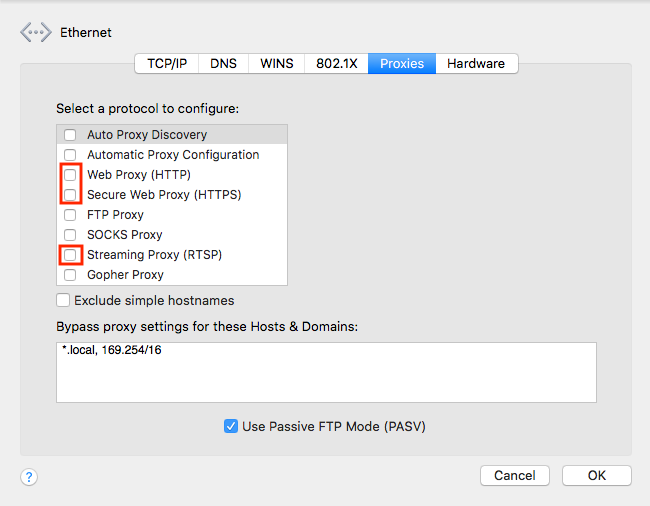Viewport: 650px width, 506px height.
Task: Select the WINS tab
Action: pos(276,63)
